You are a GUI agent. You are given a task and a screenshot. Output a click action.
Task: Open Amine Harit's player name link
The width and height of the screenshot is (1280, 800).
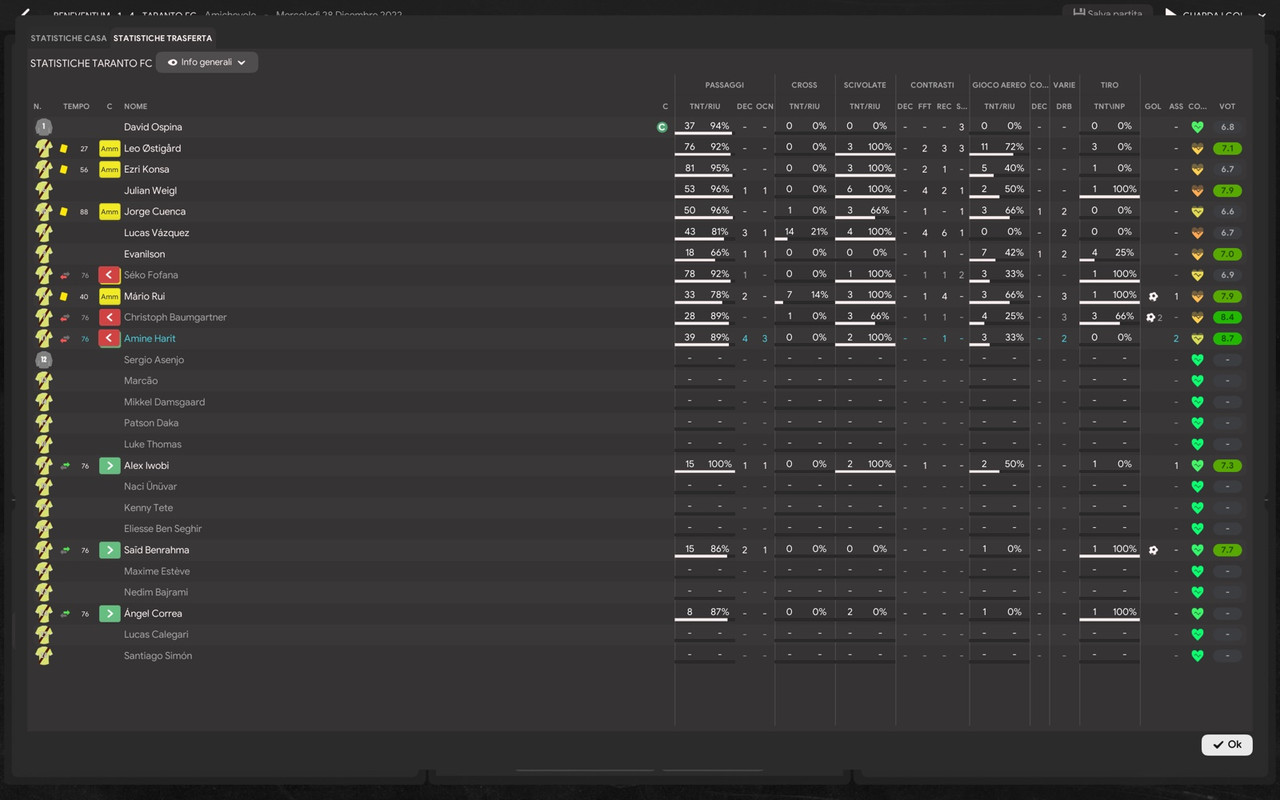[x=150, y=338]
